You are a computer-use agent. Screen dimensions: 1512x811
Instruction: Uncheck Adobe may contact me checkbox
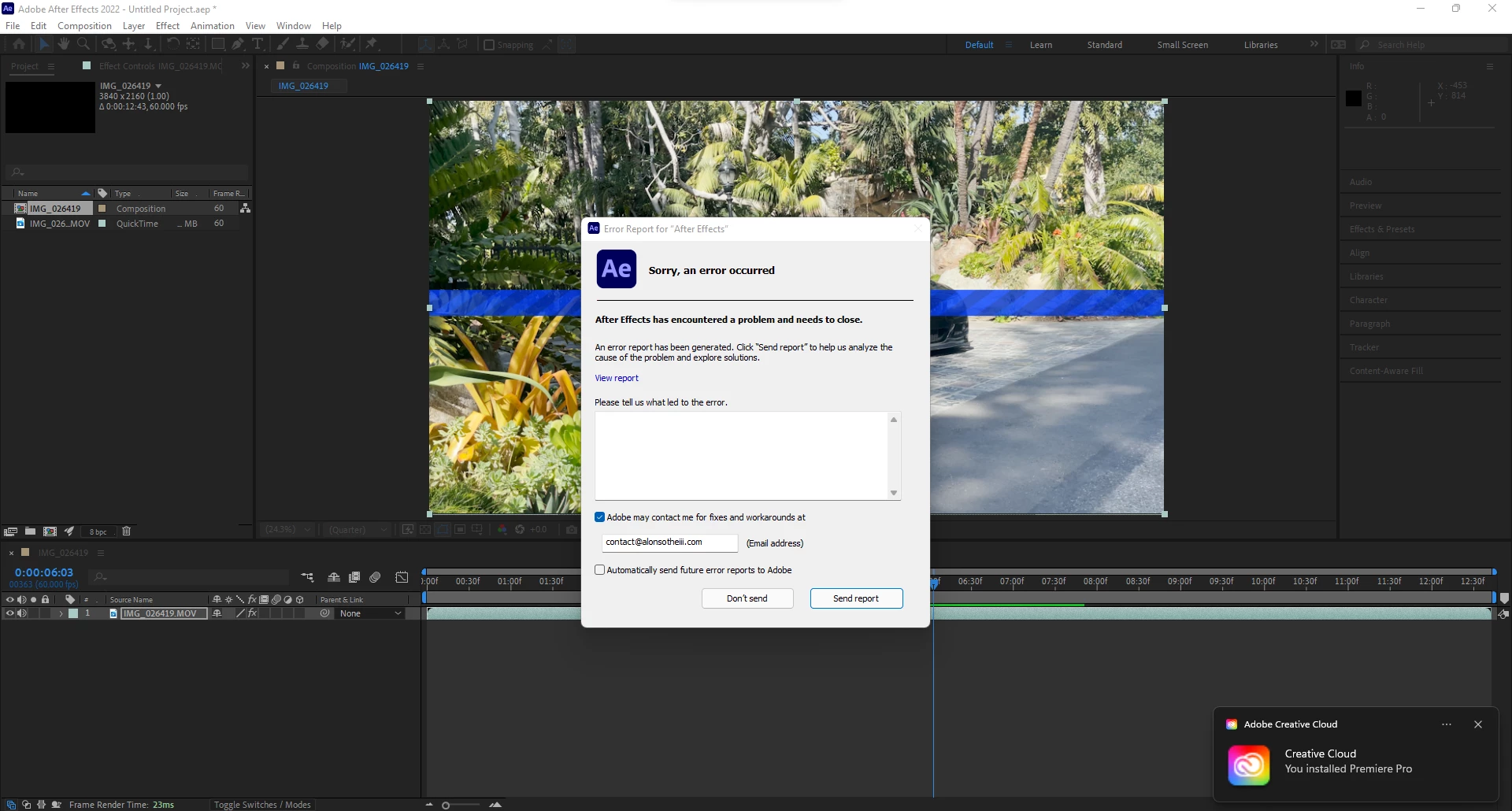point(600,517)
